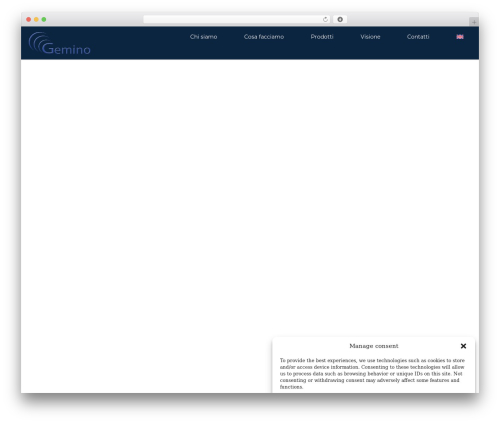Click the Manage consent heading
Image resolution: width=500 pixels, height=423 pixels.
[374, 346]
